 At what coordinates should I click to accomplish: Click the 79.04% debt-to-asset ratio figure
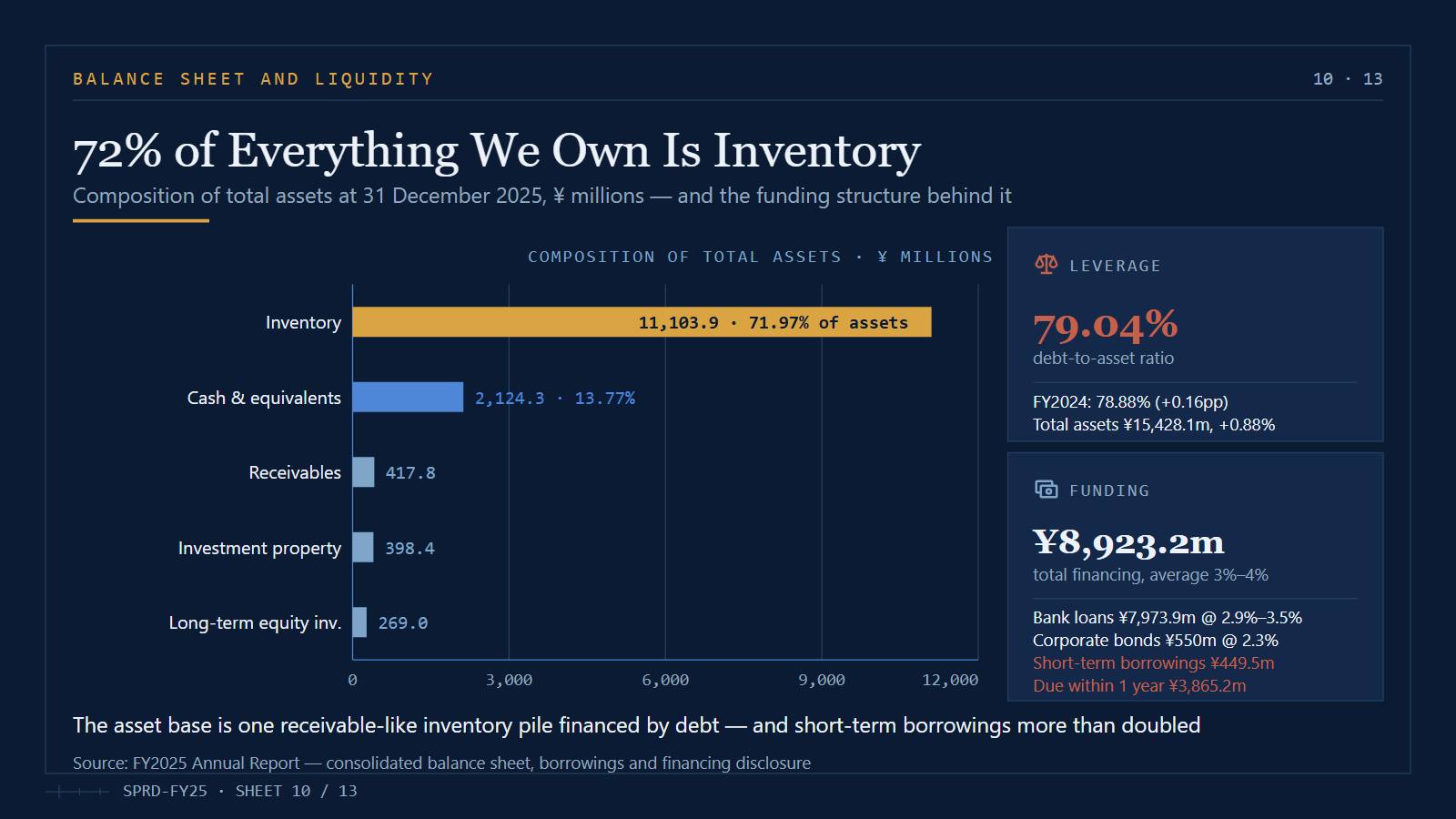pyautogui.click(x=1105, y=326)
